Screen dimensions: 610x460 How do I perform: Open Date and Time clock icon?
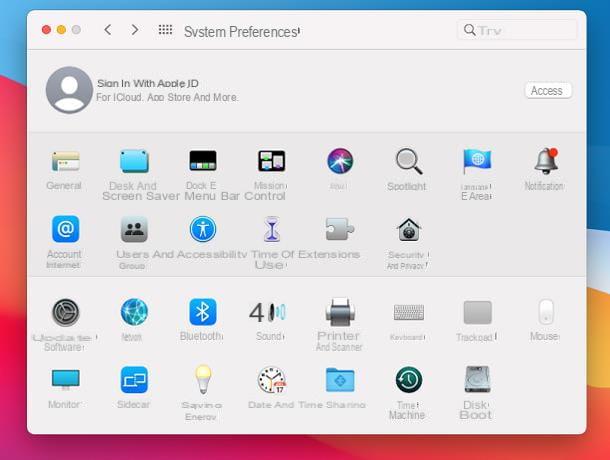click(272, 380)
